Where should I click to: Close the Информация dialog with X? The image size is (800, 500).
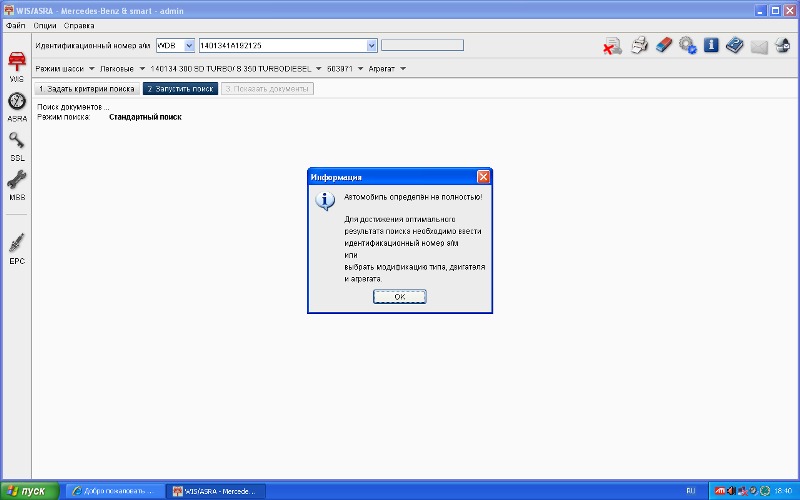tap(483, 177)
